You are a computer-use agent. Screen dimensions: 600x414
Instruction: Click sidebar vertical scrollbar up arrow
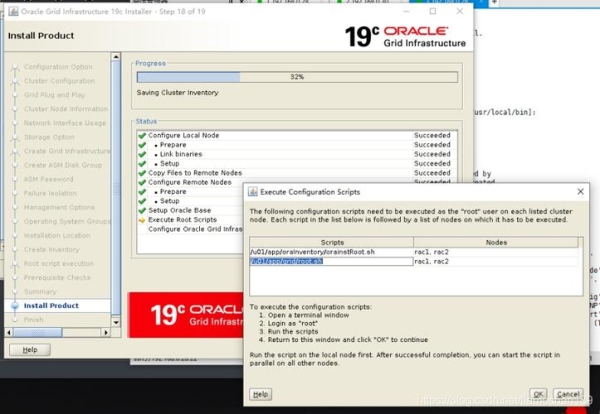click(x=116, y=57)
